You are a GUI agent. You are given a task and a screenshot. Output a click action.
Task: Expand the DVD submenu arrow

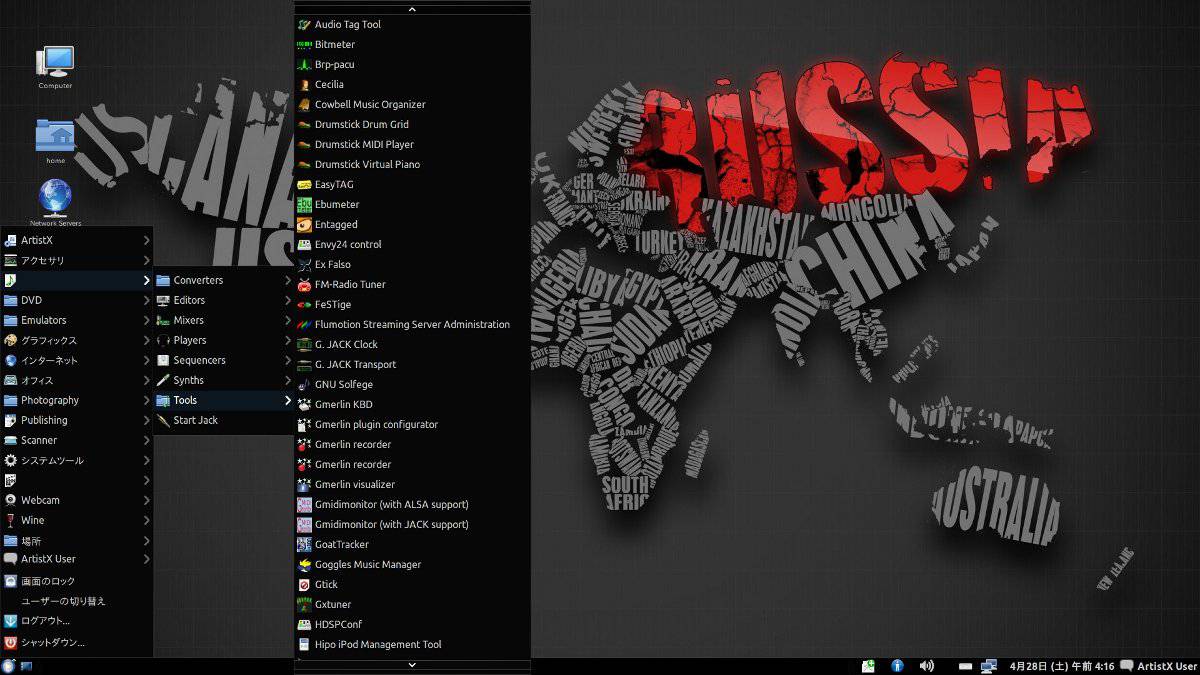(146, 300)
